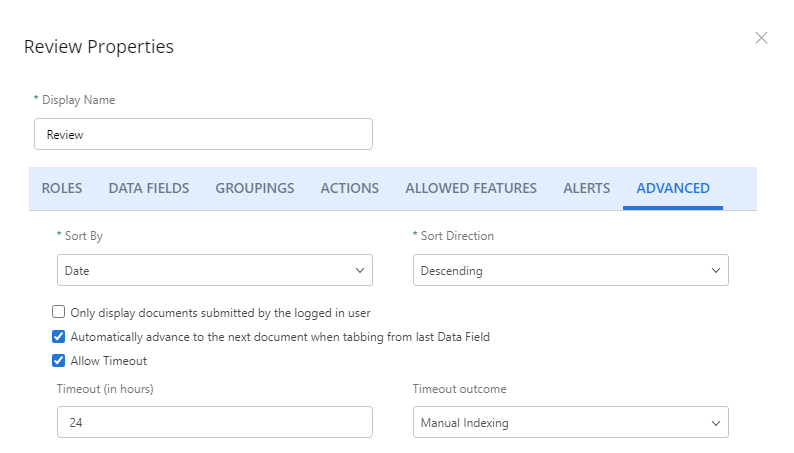The height and width of the screenshot is (453, 794).
Task: Open the Sort By Date dropdown
Action: pyautogui.click(x=215, y=270)
